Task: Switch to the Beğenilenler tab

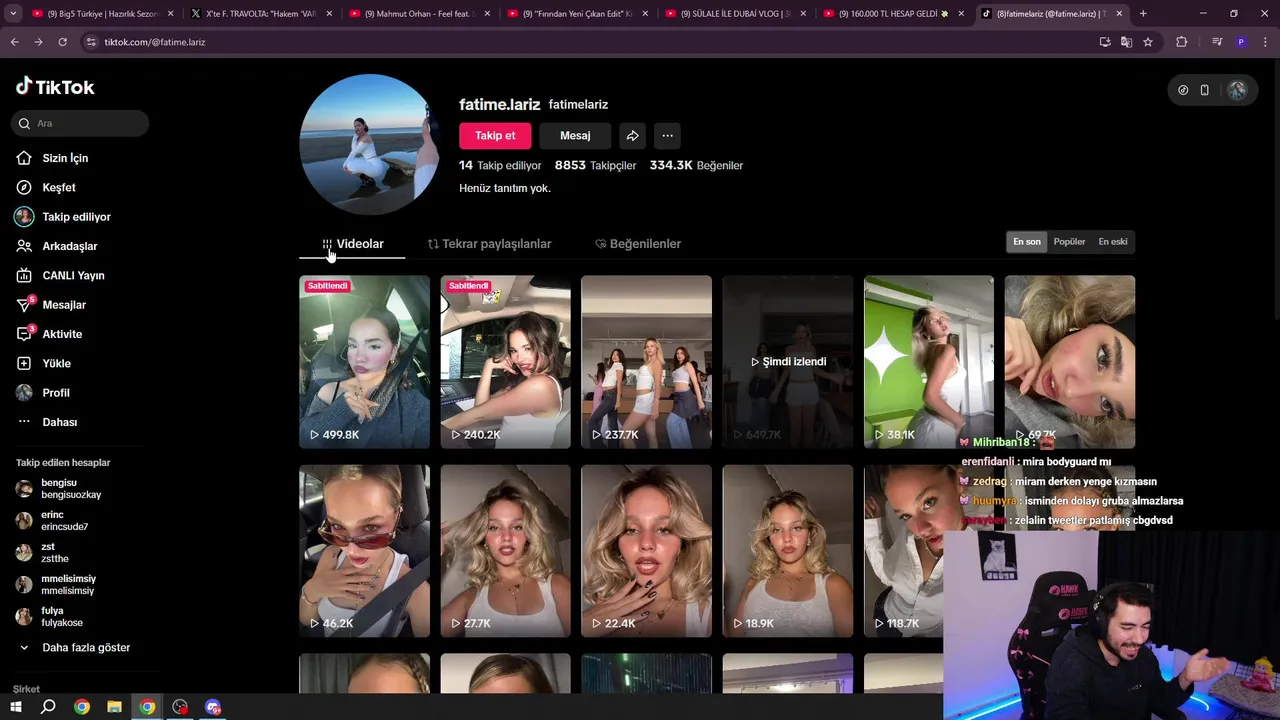Action: 637,244
